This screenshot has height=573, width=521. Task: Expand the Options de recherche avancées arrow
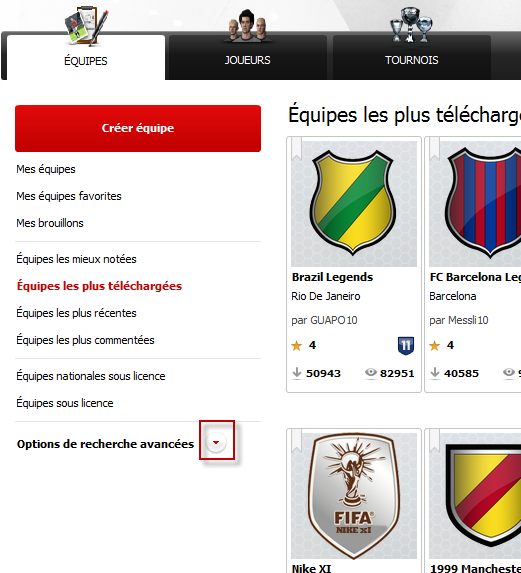(216, 443)
